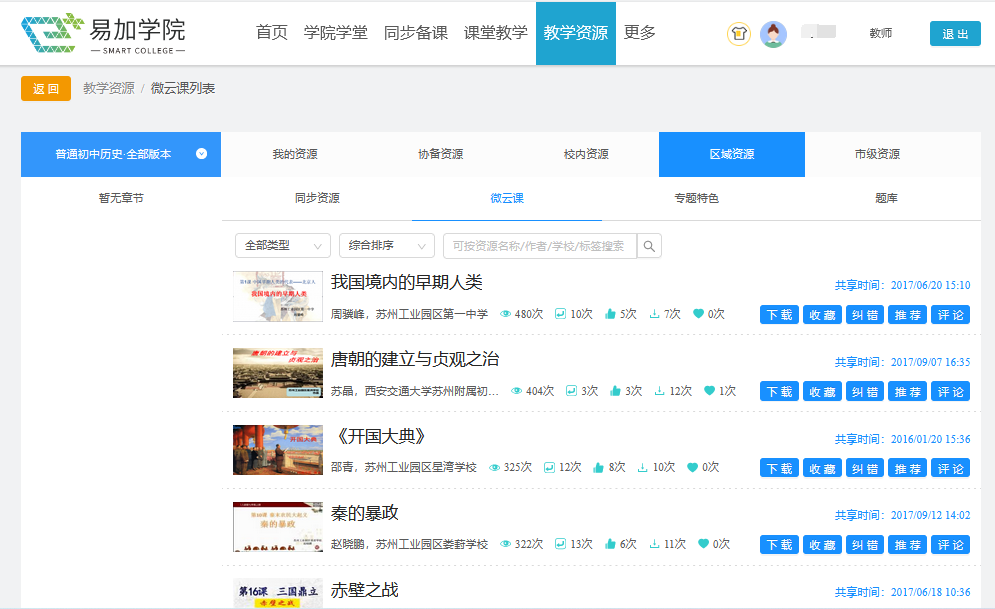Click the 暂无章节 chapter text
This screenshot has height=609, width=995.
(x=121, y=199)
